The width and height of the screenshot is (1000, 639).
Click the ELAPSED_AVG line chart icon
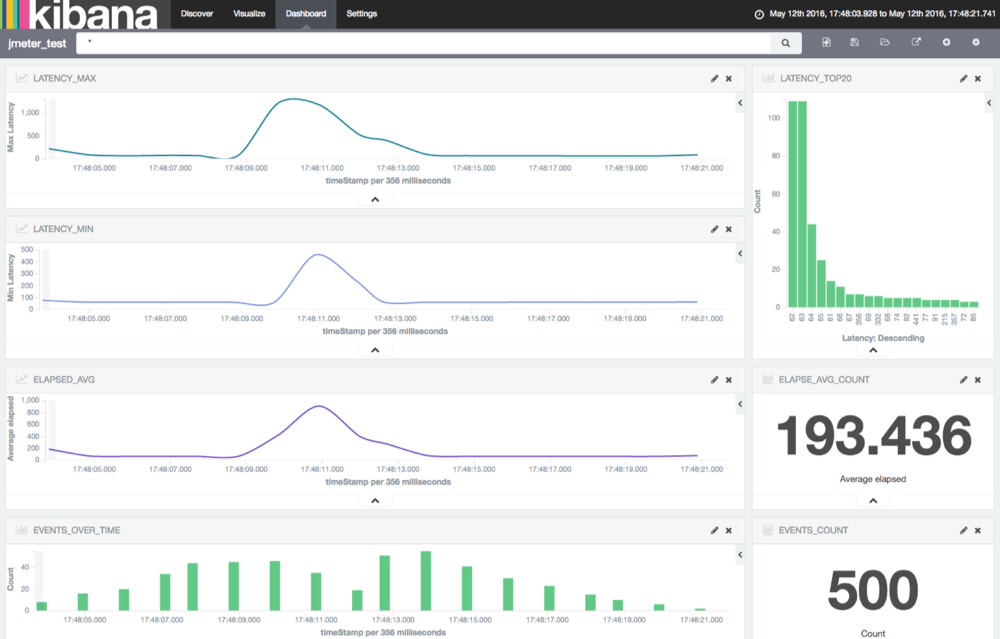(22, 379)
